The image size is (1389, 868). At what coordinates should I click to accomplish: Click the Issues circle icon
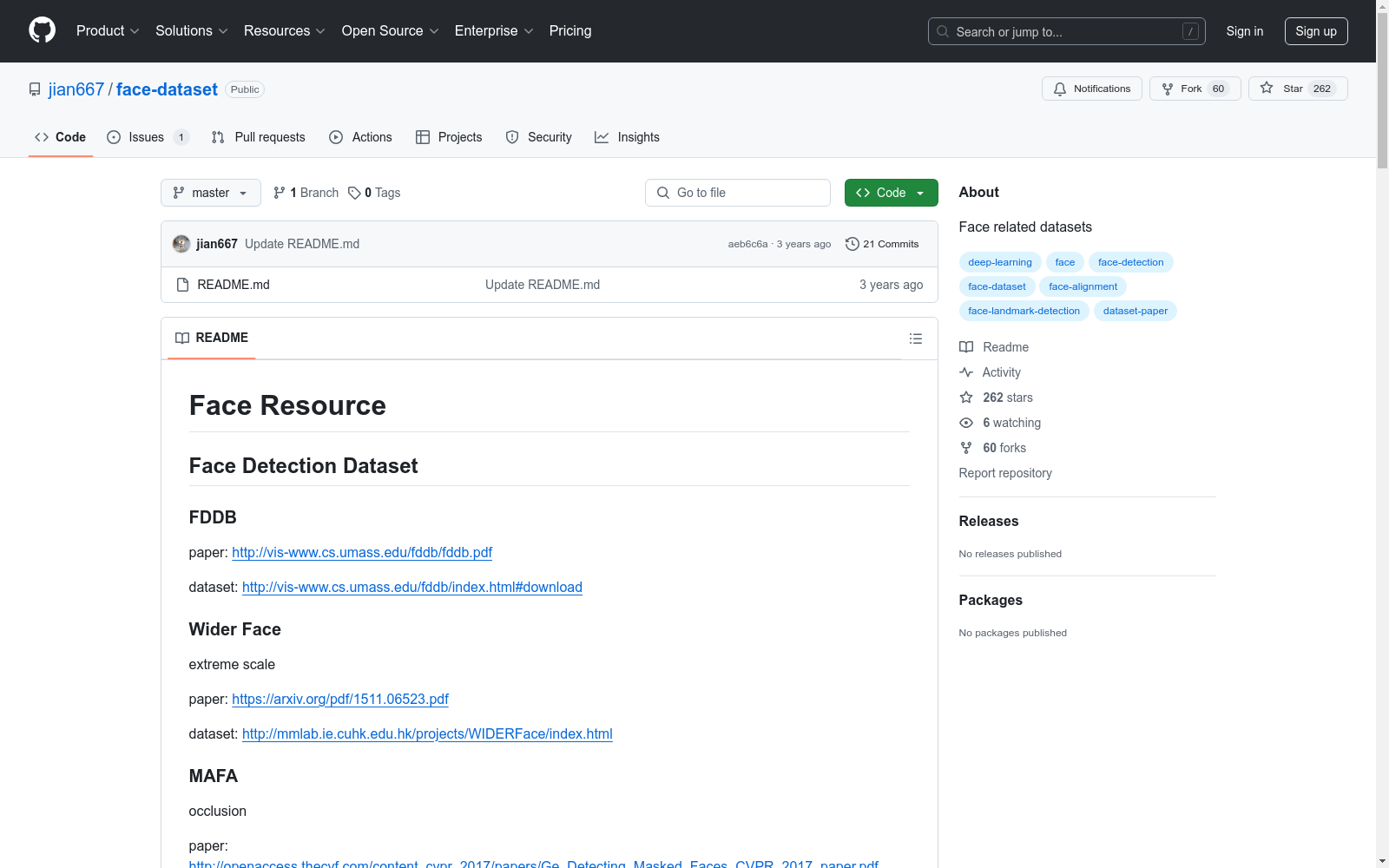(x=114, y=137)
